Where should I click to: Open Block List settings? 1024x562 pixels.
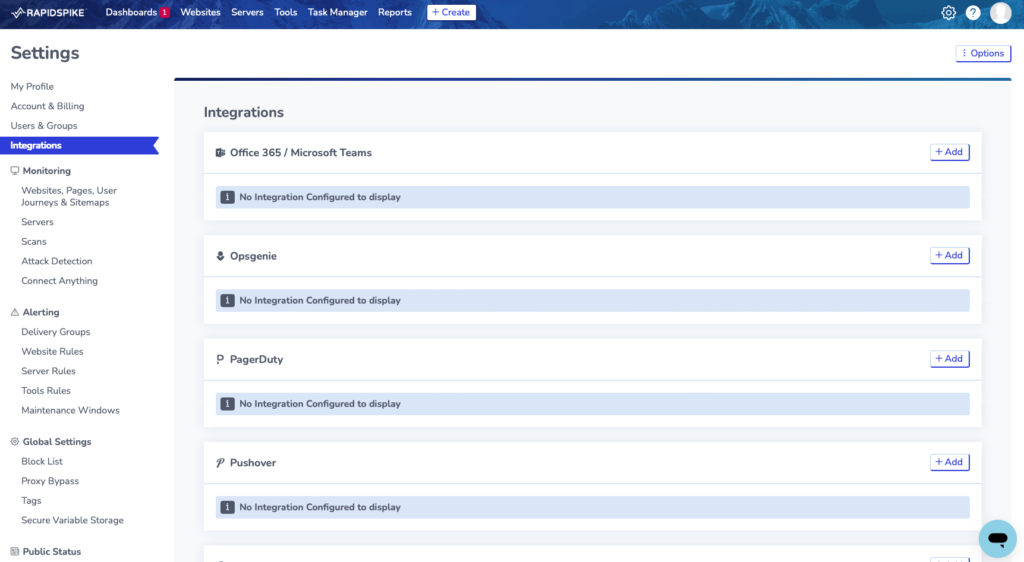click(x=42, y=461)
